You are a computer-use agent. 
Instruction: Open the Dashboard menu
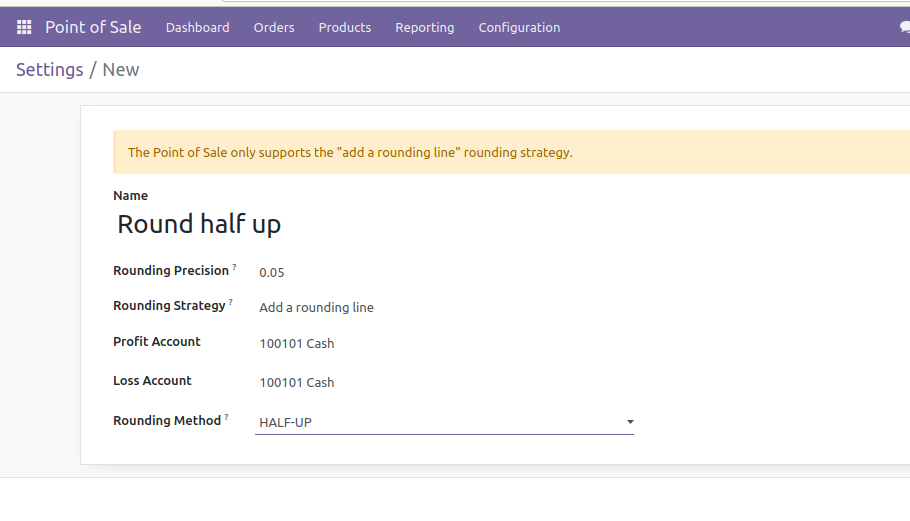pyautogui.click(x=197, y=28)
